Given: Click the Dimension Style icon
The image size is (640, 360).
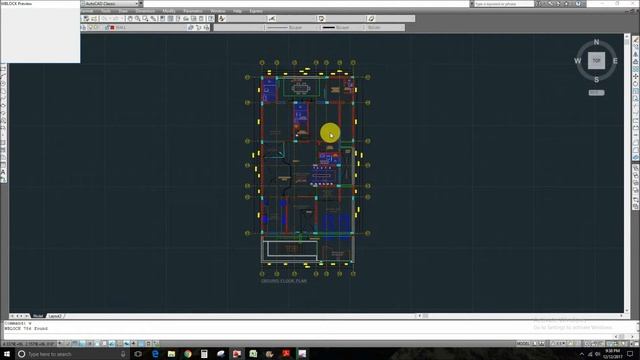Looking at the screenshot, I should click(x=272, y=19).
